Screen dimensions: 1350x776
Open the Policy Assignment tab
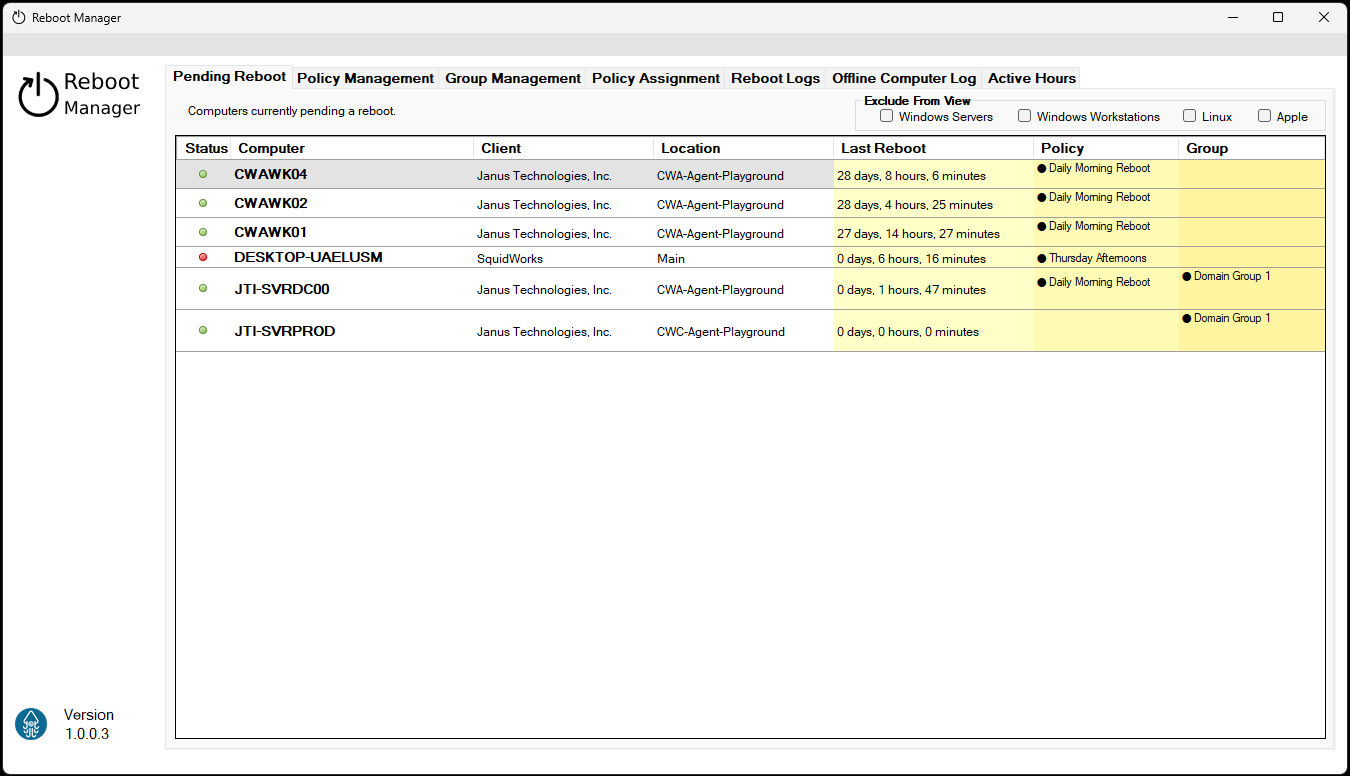(656, 78)
